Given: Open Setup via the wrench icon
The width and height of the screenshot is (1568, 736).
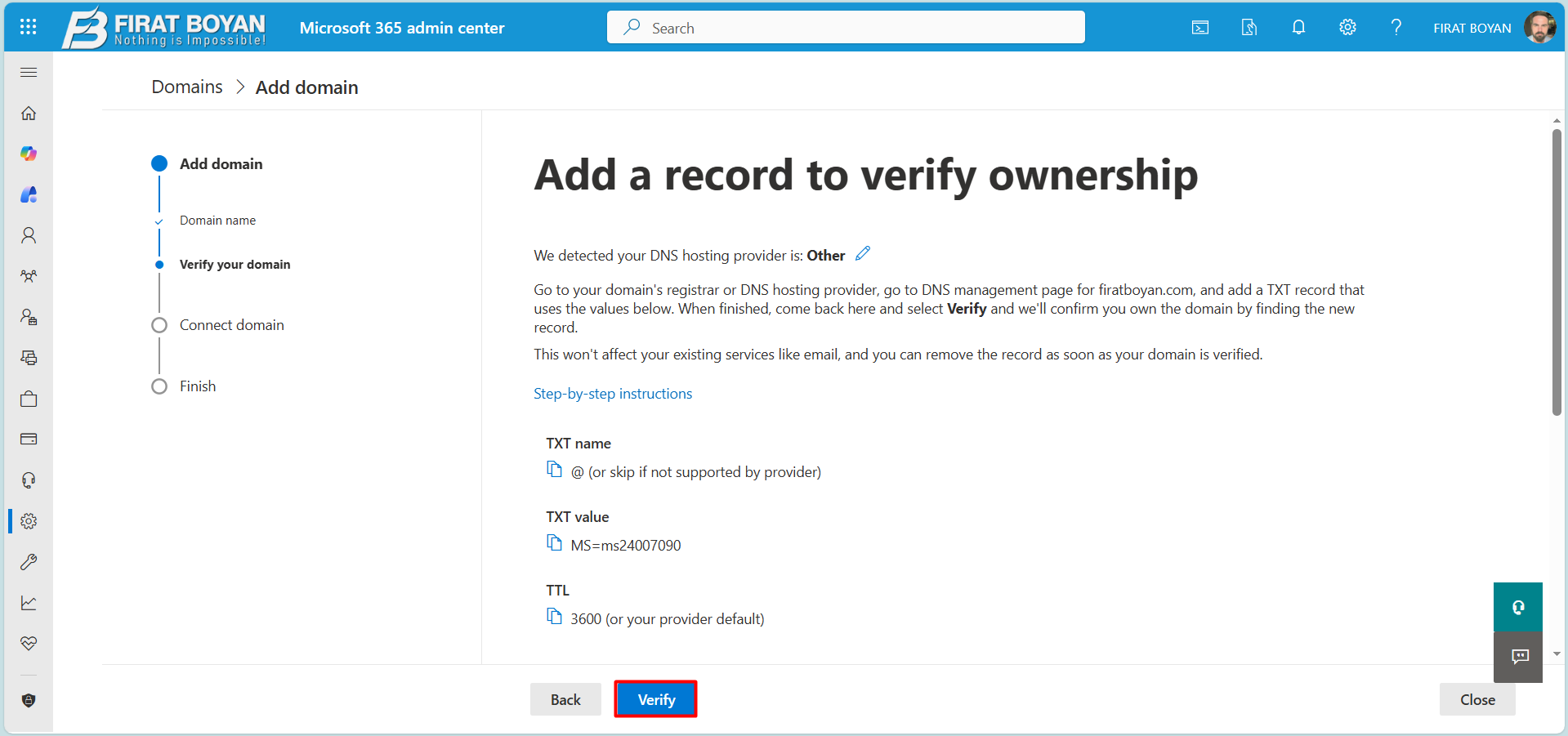Looking at the screenshot, I should [x=28, y=562].
